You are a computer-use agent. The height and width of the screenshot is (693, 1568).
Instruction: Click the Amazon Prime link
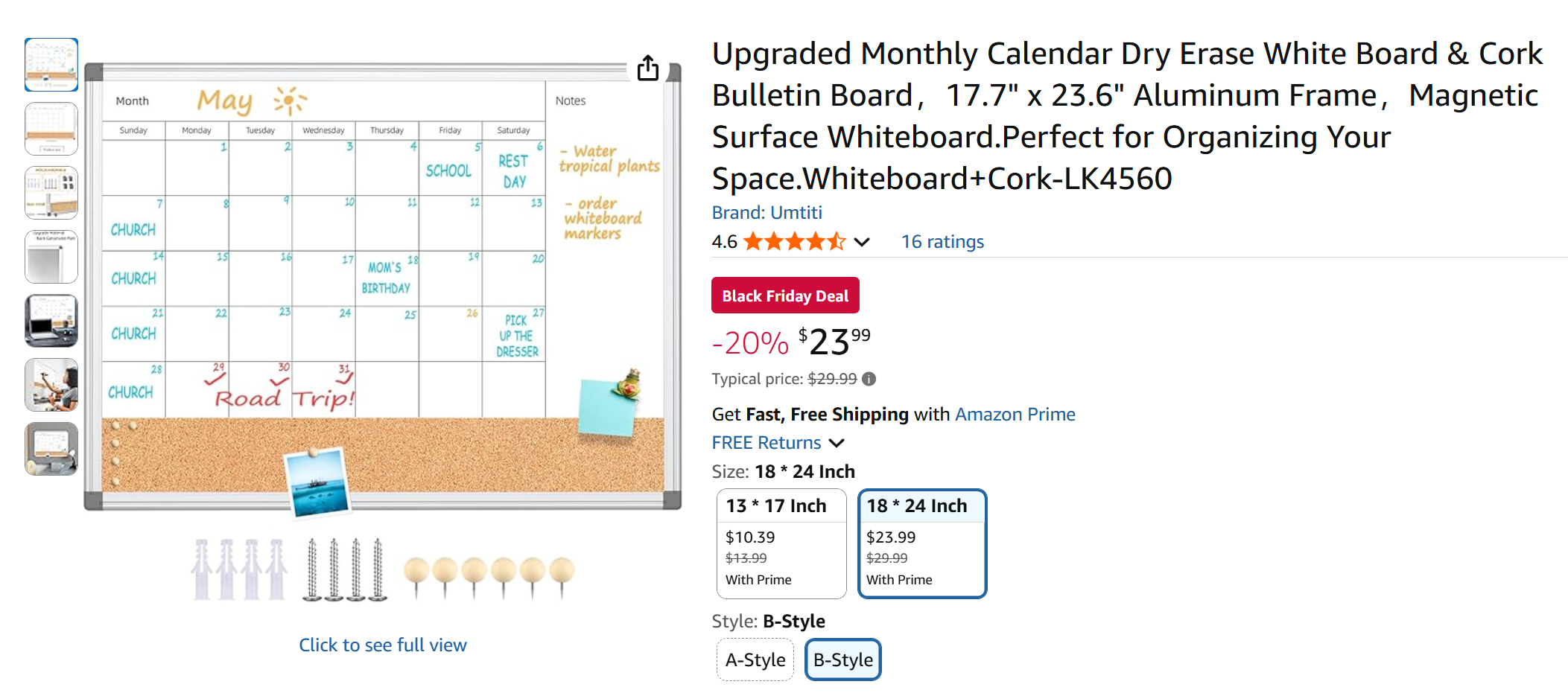point(1015,415)
